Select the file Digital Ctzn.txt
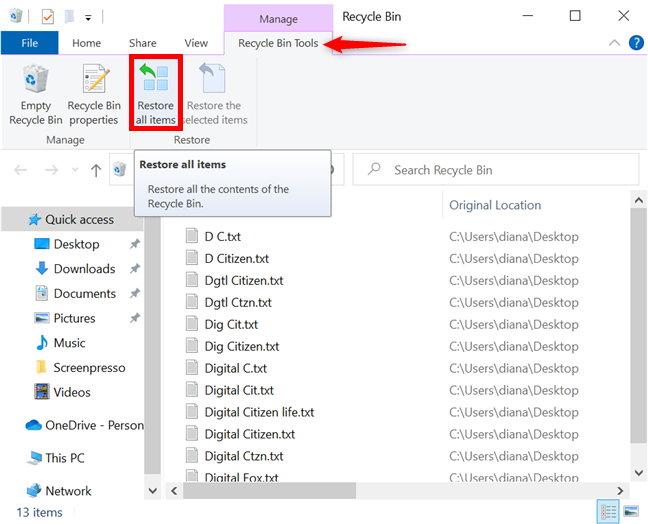 click(x=244, y=456)
